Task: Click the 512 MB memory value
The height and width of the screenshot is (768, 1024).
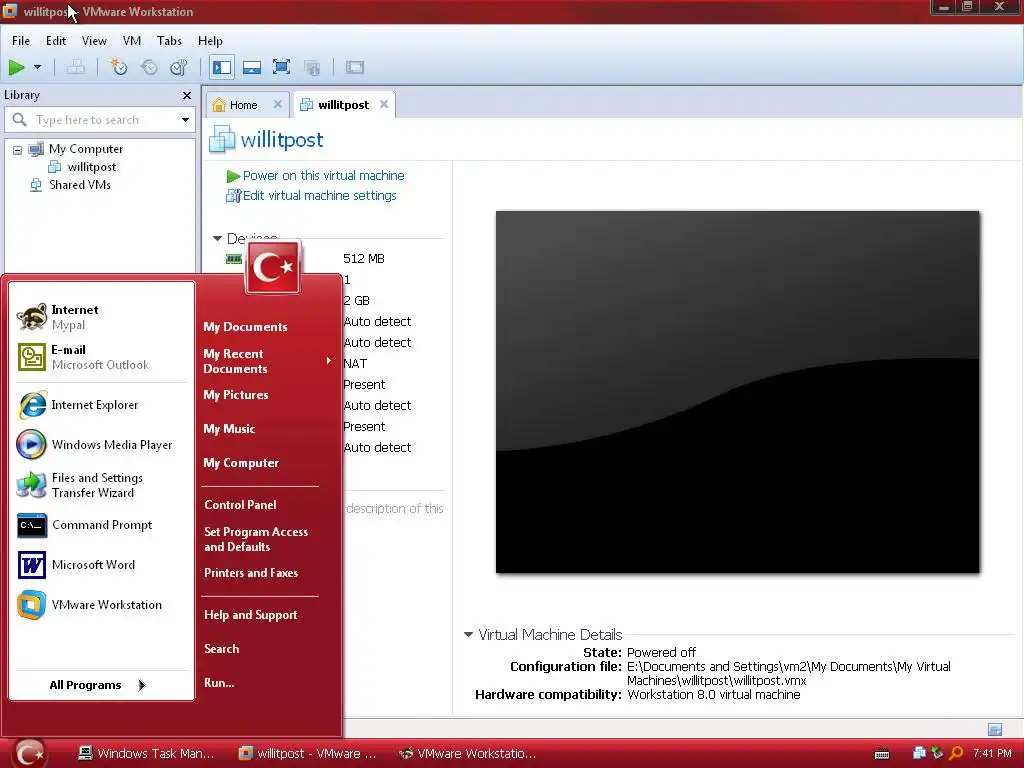Action: click(x=364, y=259)
